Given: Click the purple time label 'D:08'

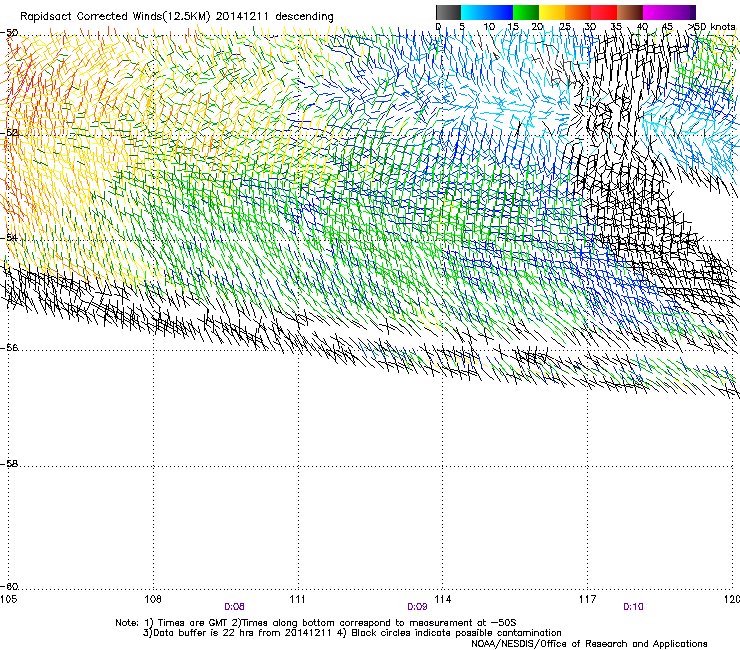Looking at the screenshot, I should point(234,607).
